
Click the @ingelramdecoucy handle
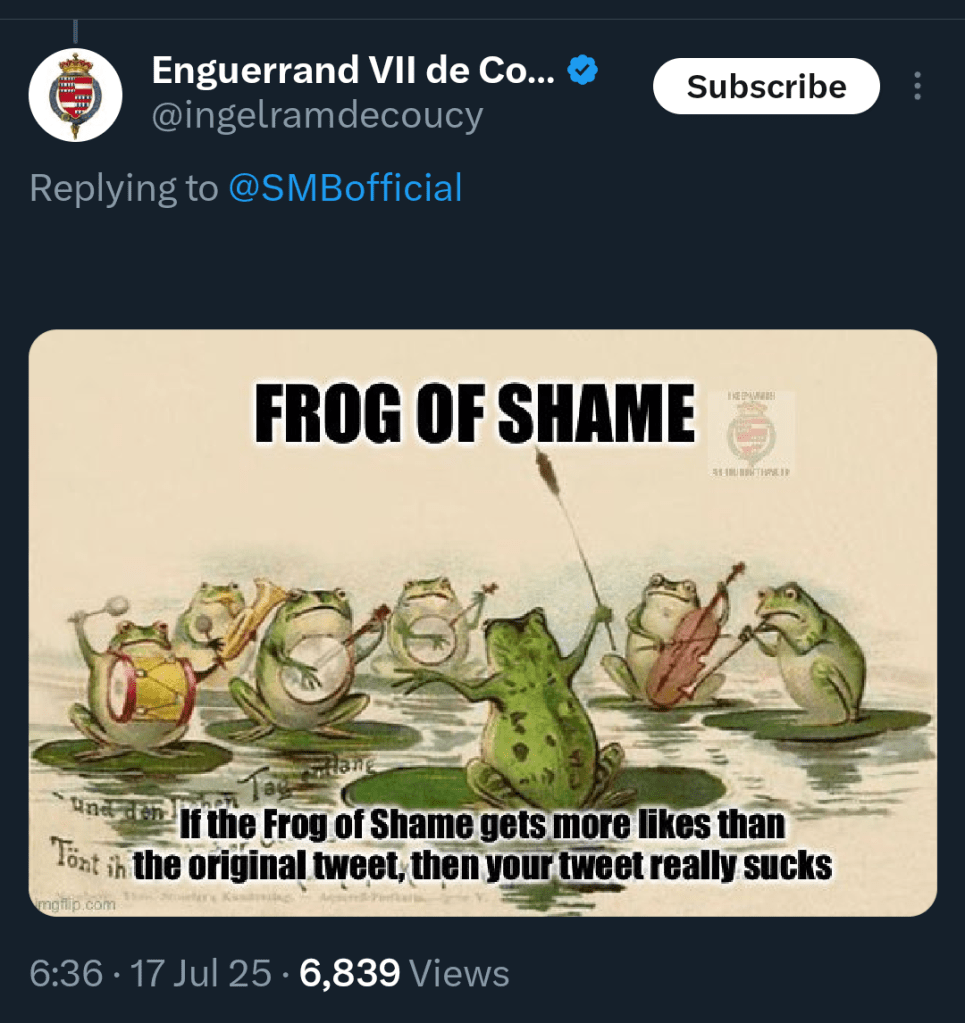click(x=317, y=116)
